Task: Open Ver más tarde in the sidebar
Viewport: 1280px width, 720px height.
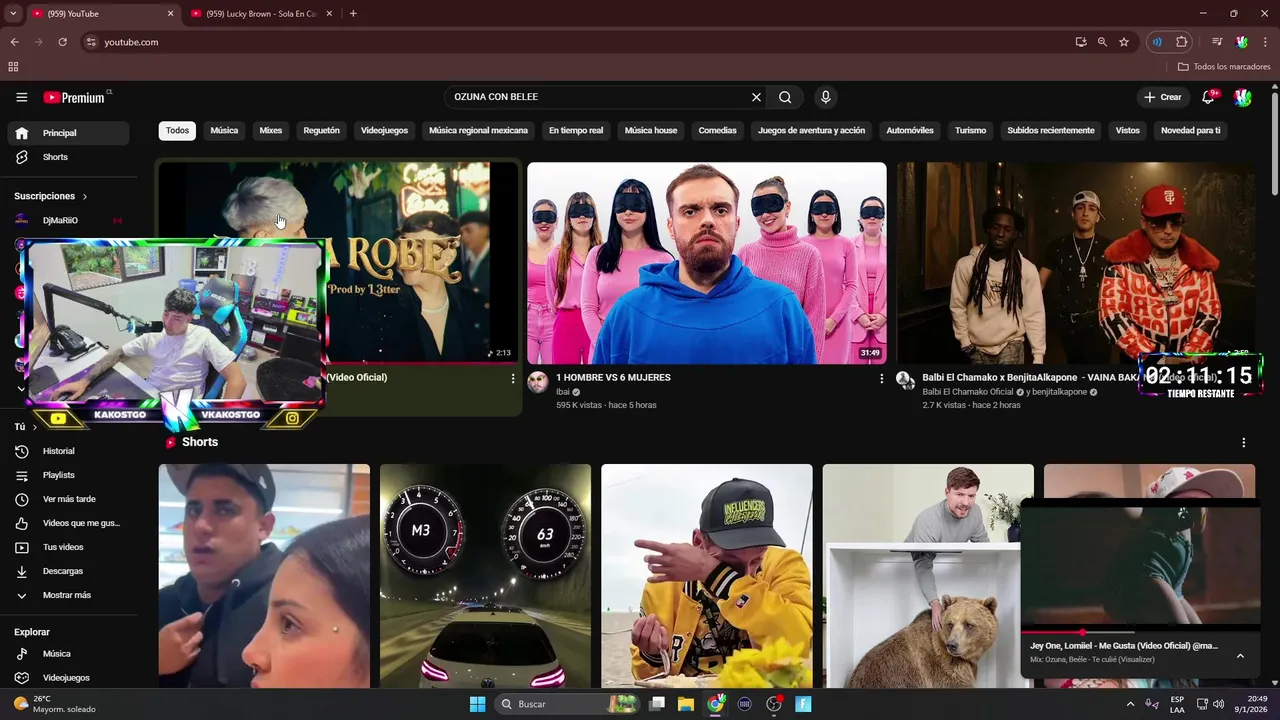Action: 70,499
